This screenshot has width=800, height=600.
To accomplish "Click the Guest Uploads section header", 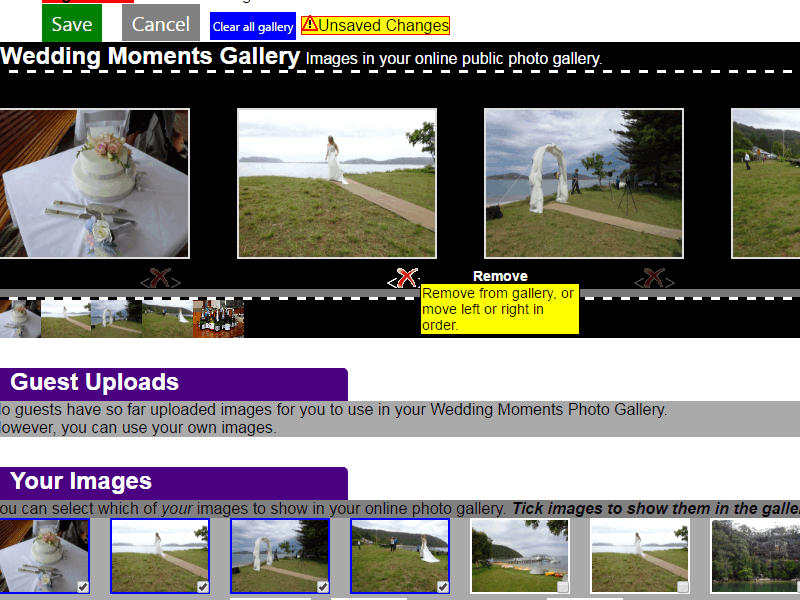I will coord(173,384).
